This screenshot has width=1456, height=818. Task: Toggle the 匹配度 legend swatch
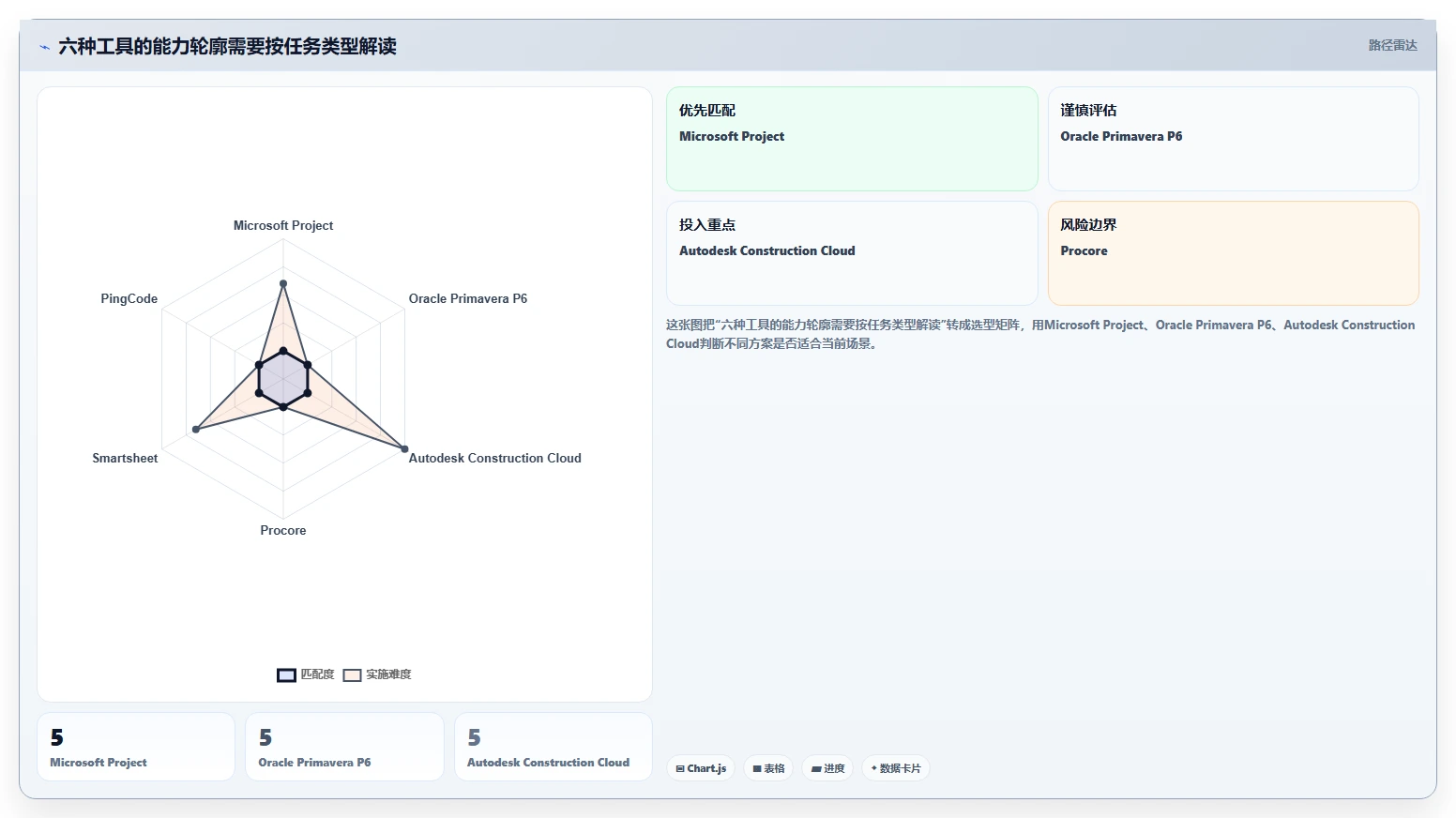point(287,674)
